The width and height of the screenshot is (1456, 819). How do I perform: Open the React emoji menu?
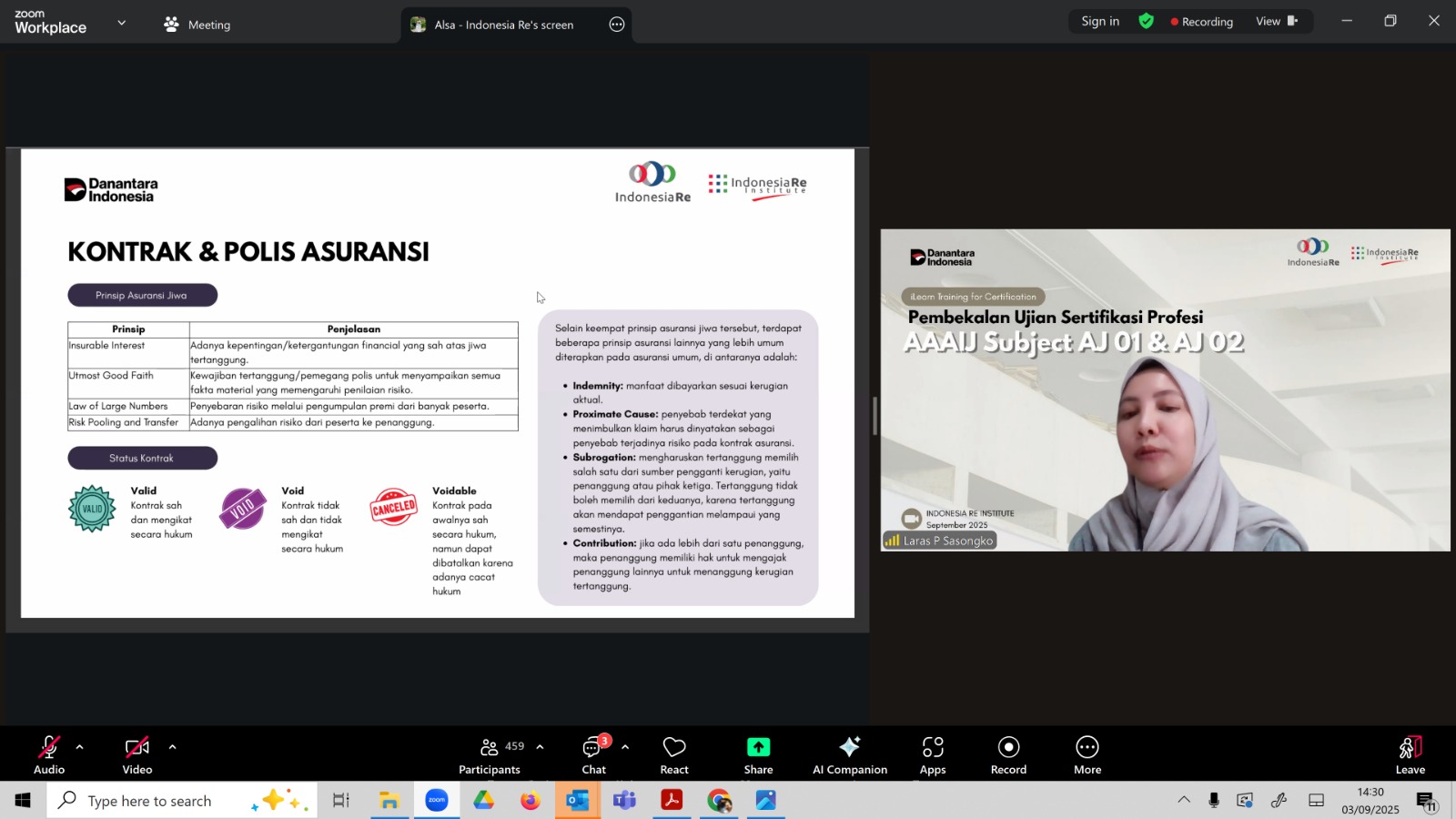[674, 754]
